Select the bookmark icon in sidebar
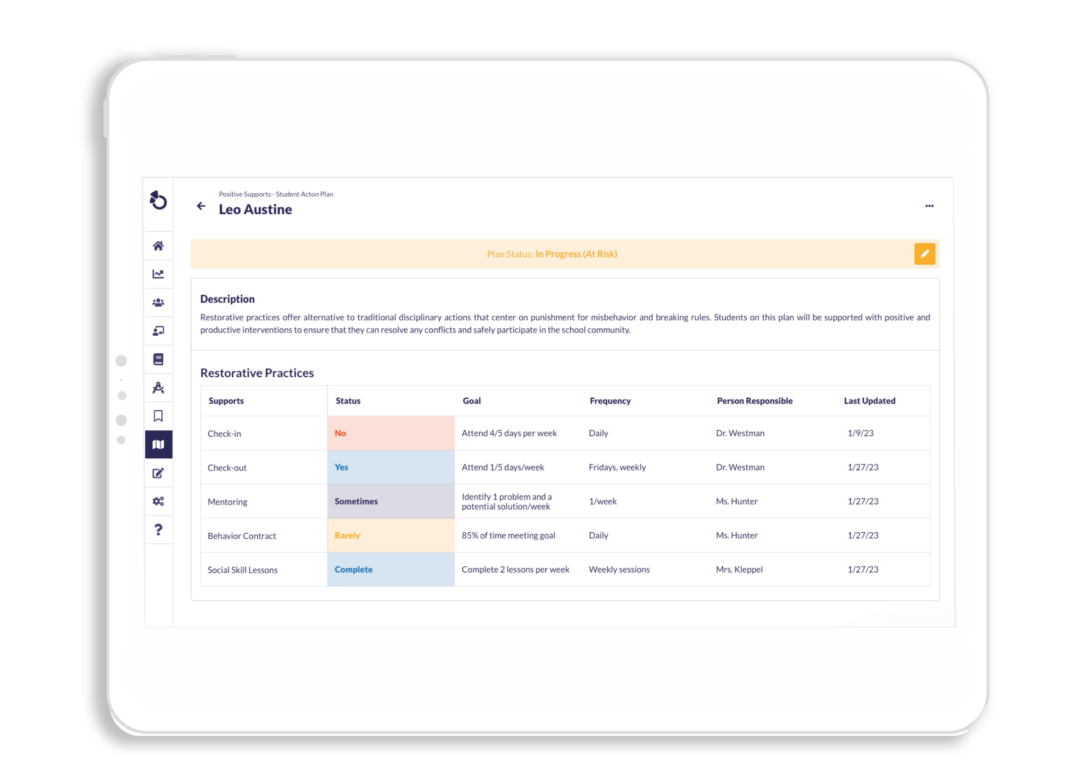Image resolution: width=1082 pixels, height=773 pixels. pyautogui.click(x=158, y=416)
